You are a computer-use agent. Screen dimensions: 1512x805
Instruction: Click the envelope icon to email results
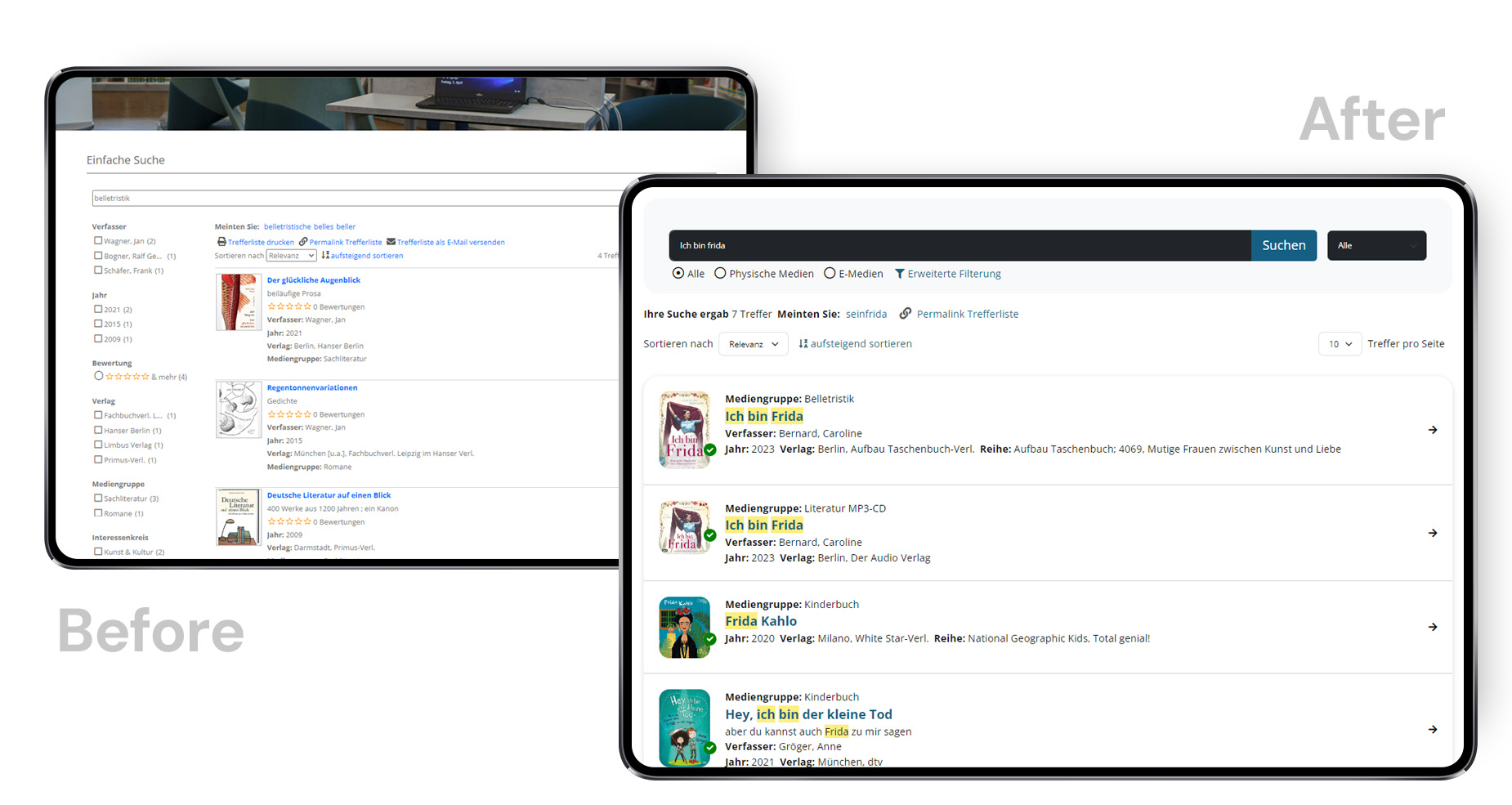[391, 242]
